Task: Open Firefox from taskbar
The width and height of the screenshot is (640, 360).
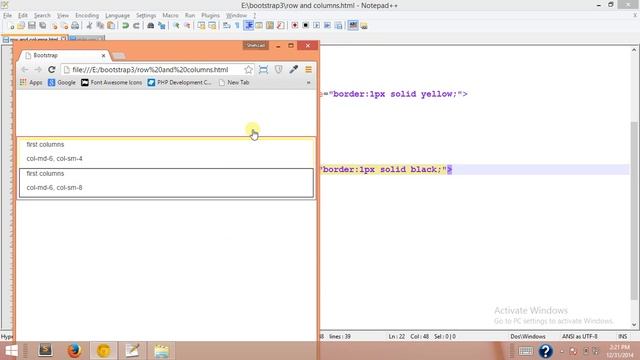Action: pyautogui.click(x=74, y=351)
